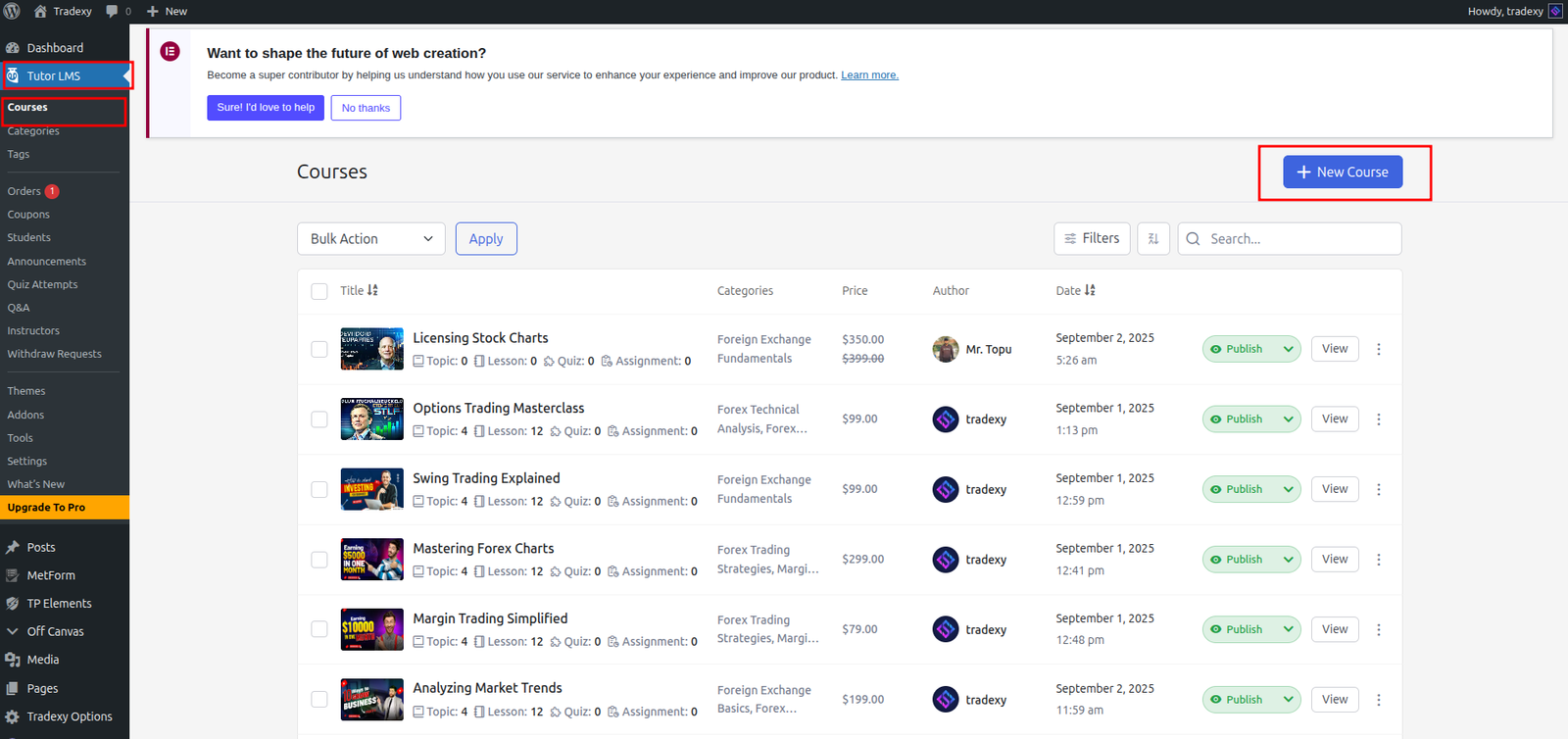Click the Tradexy Options gear icon

click(13, 716)
